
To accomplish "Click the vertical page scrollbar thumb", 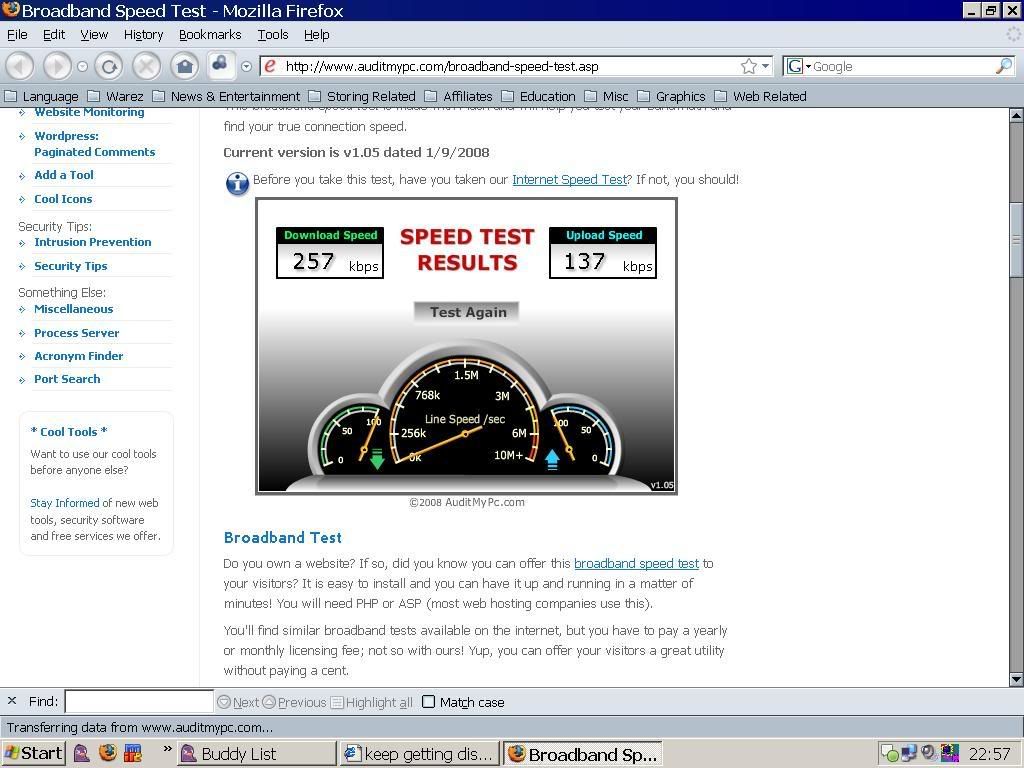I will coord(1016,240).
